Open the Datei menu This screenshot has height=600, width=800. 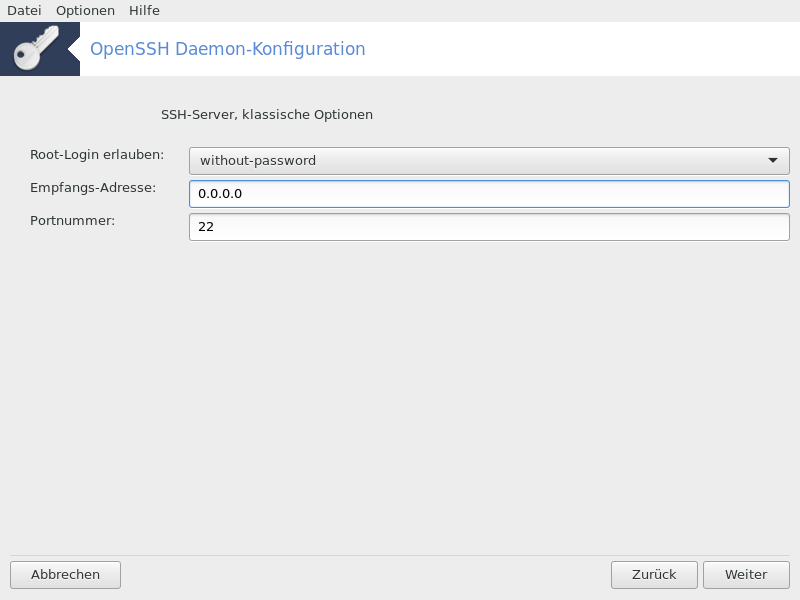(x=24, y=11)
